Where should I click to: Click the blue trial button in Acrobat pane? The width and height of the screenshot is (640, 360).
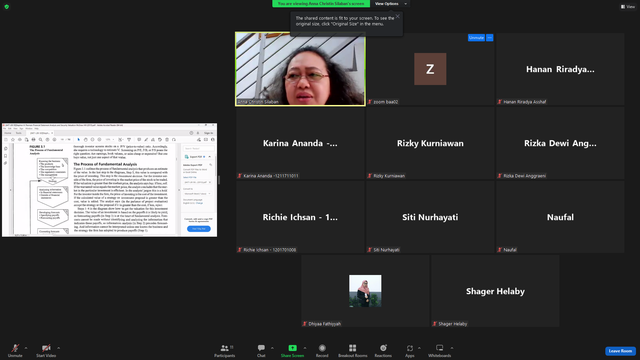pyautogui.click(x=199, y=229)
